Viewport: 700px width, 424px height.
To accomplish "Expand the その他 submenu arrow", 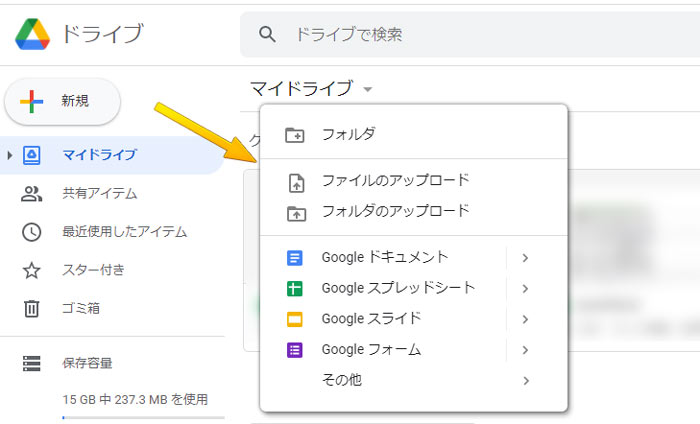I will 525,381.
